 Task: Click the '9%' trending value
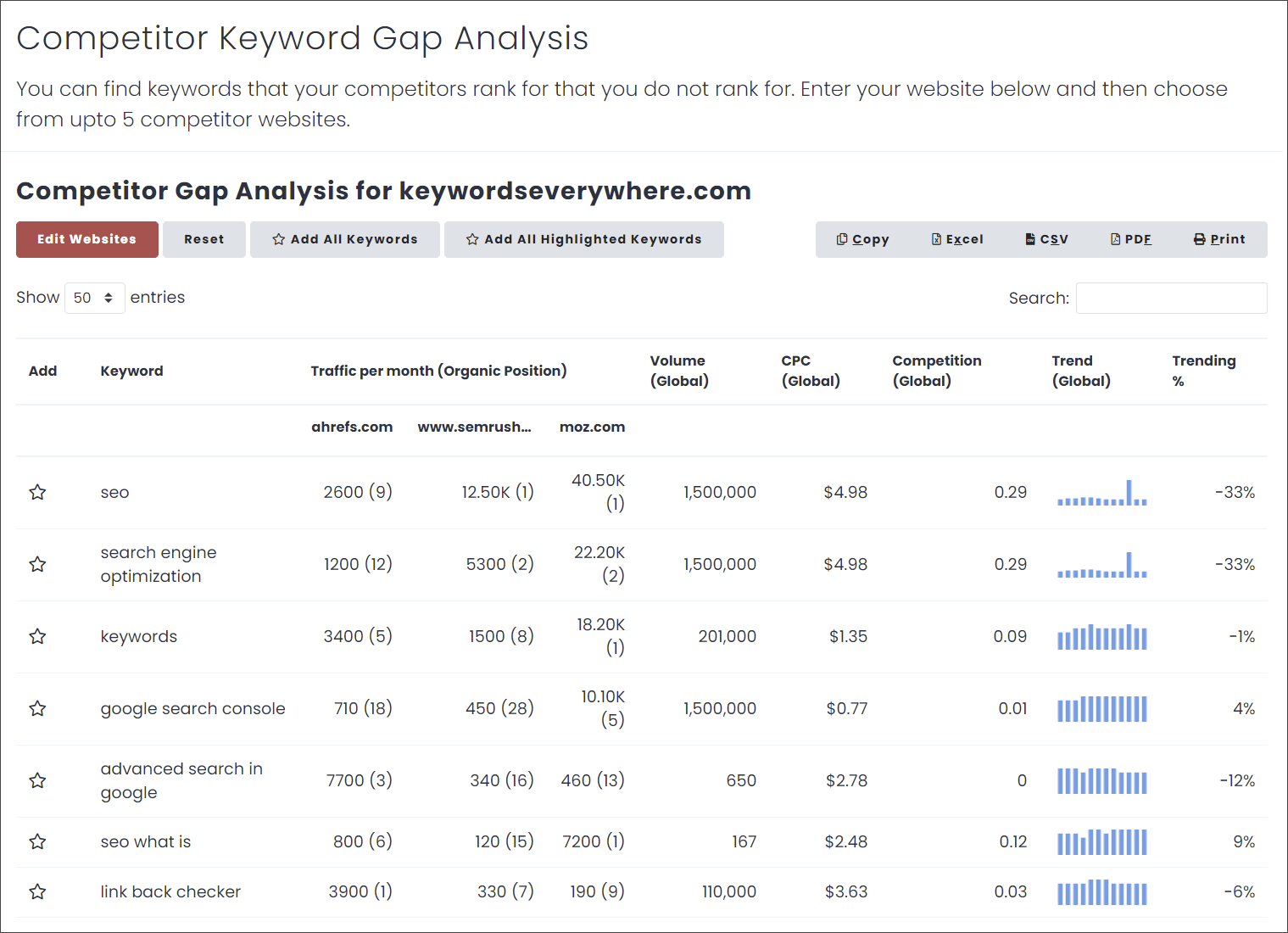tap(1244, 841)
